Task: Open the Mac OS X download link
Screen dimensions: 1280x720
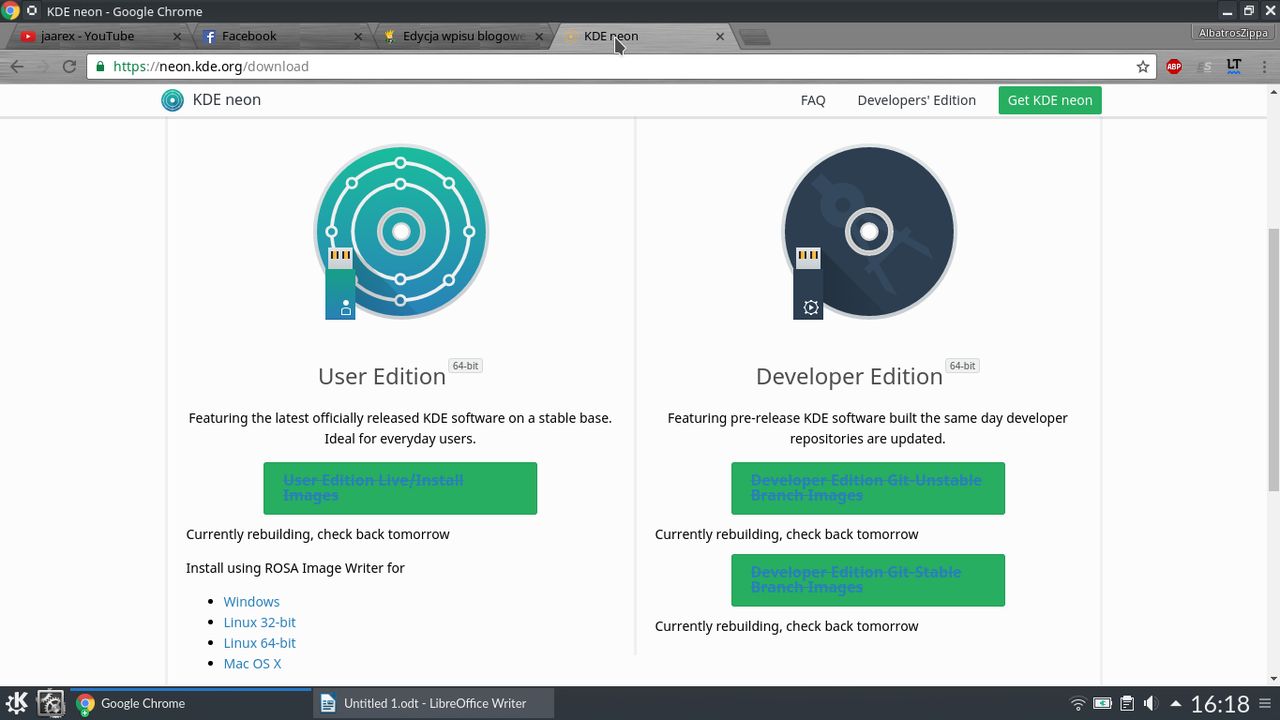Action: pos(252,664)
